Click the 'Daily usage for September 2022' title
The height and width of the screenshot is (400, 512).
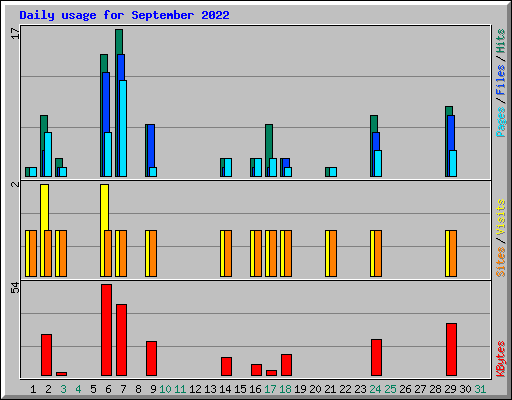coord(124,15)
